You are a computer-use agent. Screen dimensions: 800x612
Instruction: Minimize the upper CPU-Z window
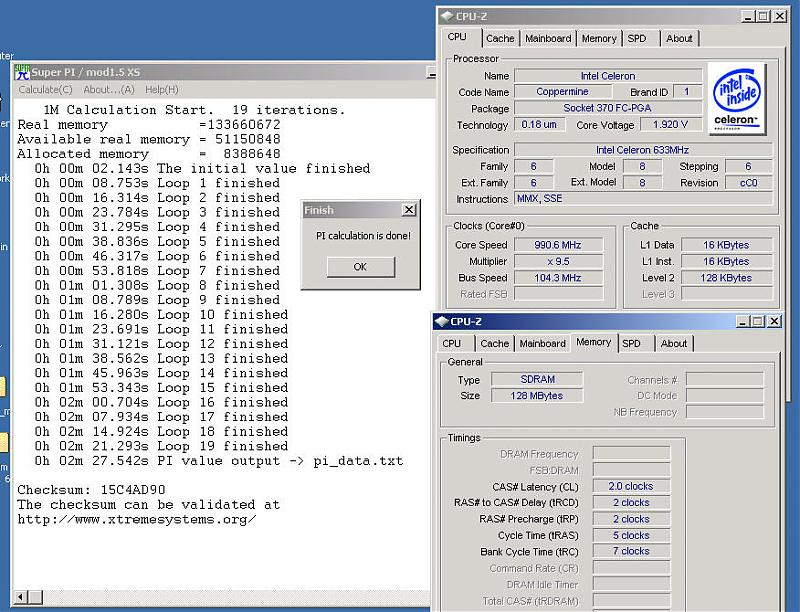tap(747, 16)
